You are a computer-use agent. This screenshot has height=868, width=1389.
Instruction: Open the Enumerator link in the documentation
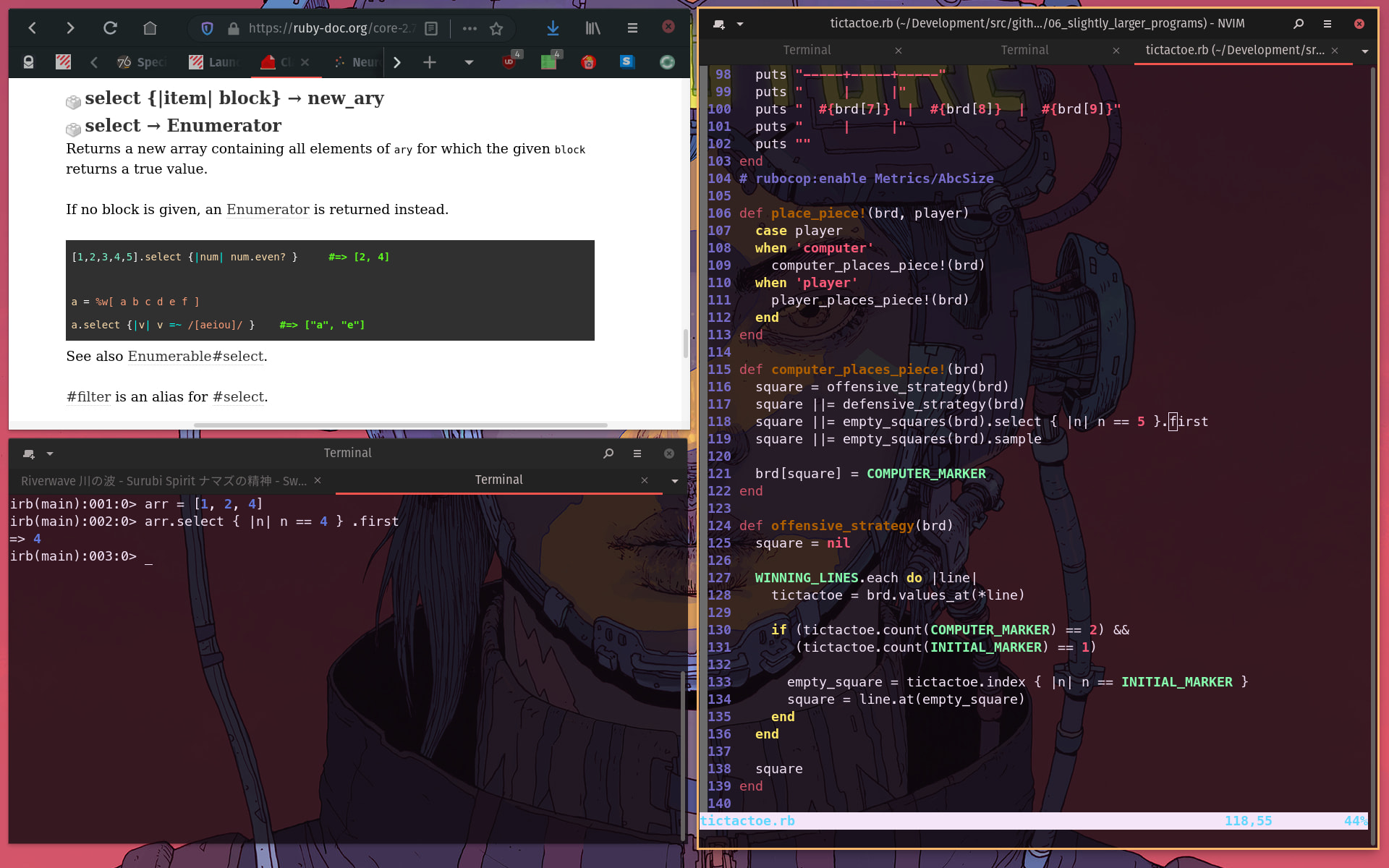point(268,210)
